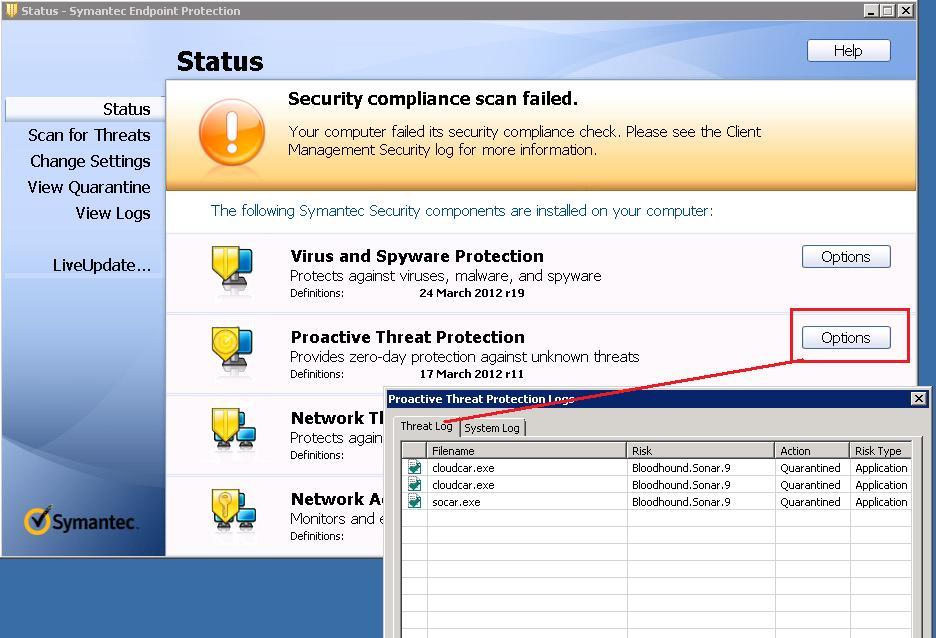The height and width of the screenshot is (638, 936).
Task: Click the Proactive Threat Protection title
Action: 408,337
